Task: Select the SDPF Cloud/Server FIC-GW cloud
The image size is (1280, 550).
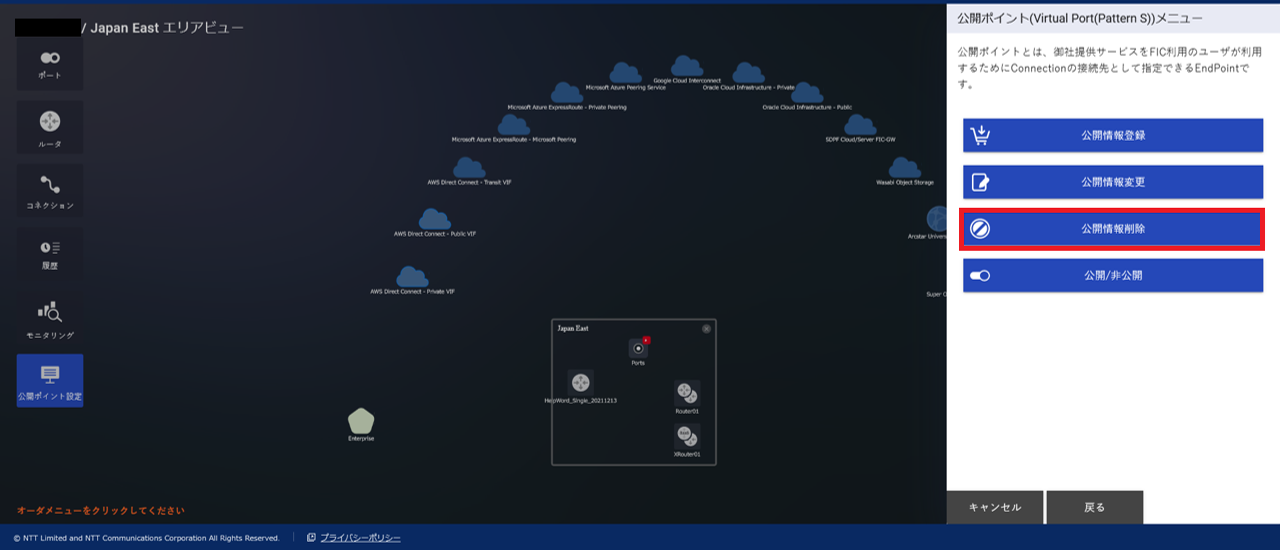Action: [x=860, y=125]
